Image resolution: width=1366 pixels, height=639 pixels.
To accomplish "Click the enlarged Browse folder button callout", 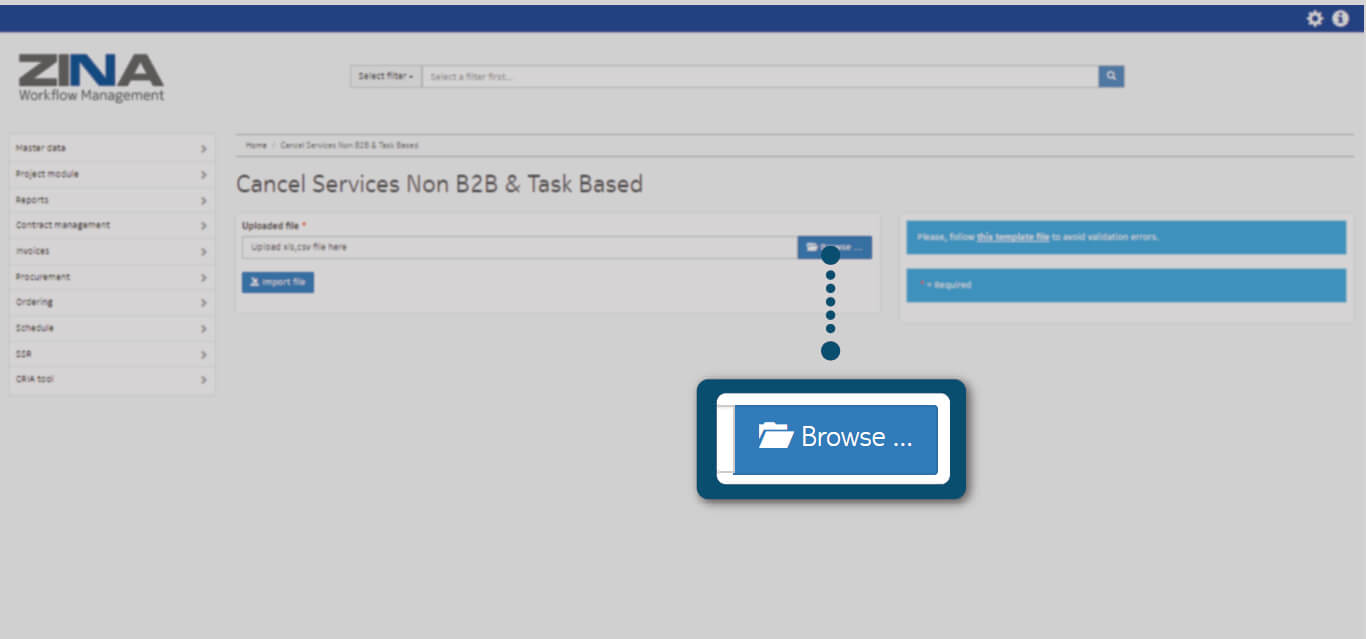I will [835, 439].
